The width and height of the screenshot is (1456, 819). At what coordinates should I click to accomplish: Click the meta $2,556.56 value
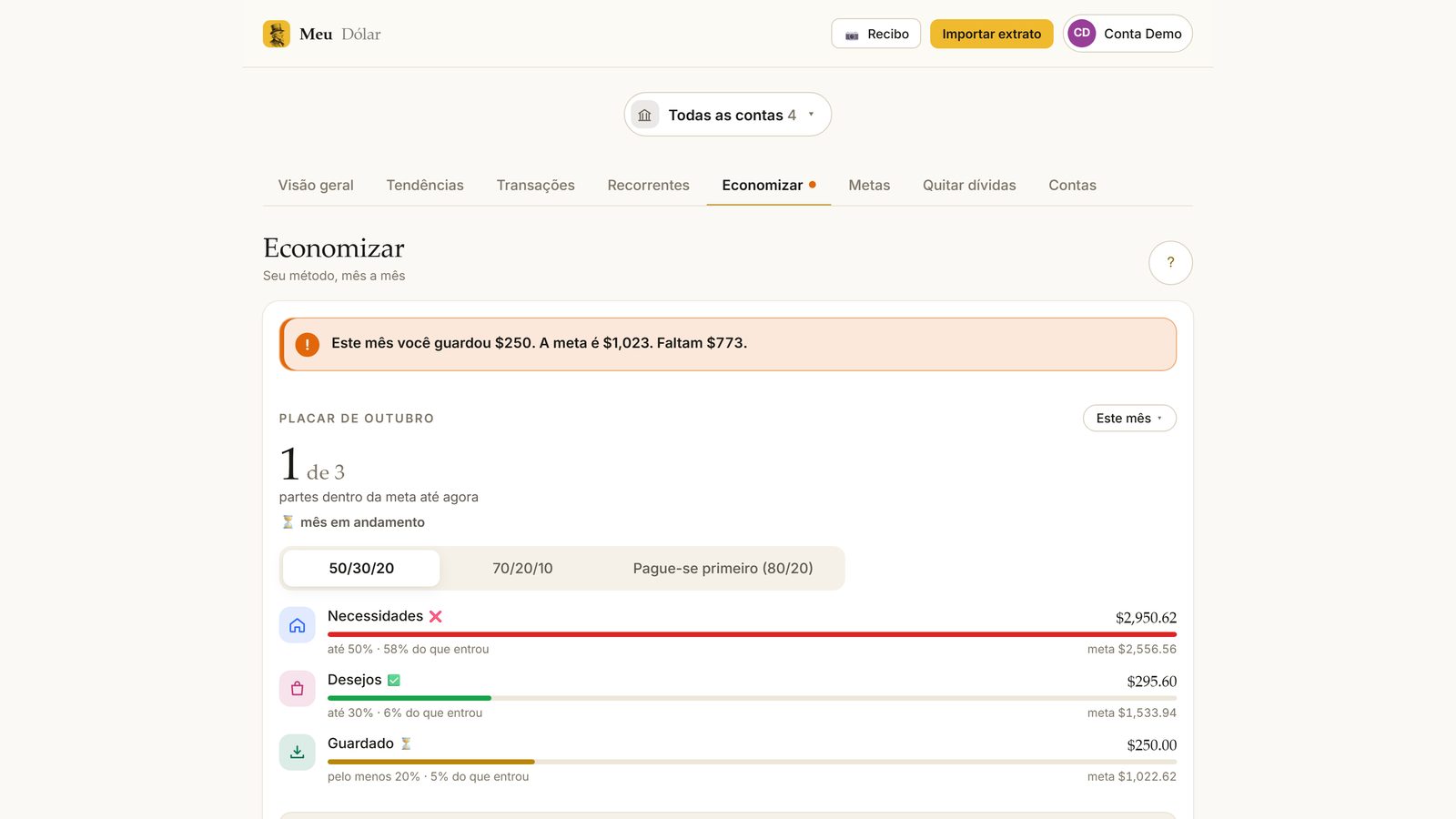tap(1132, 649)
